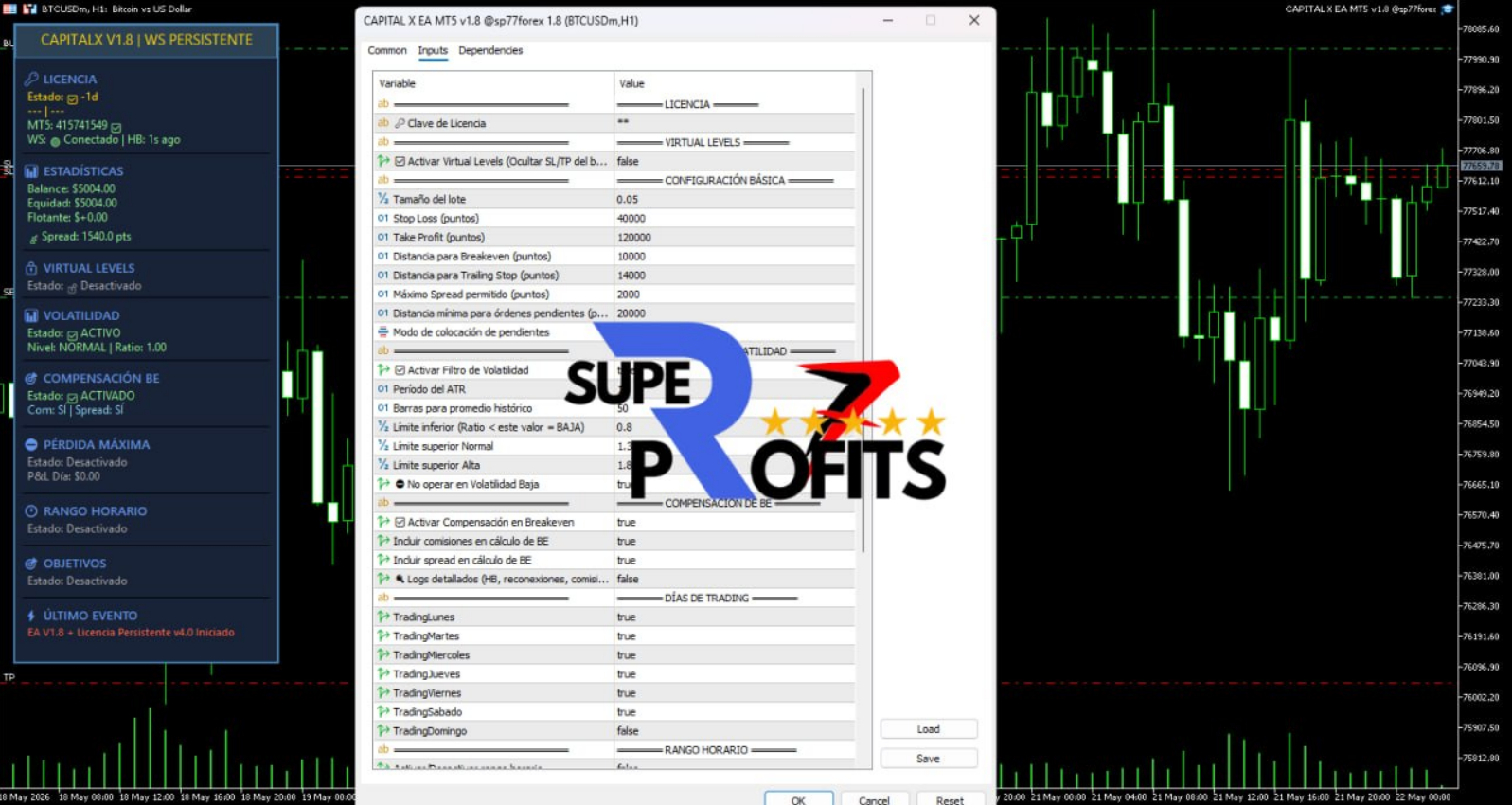Click the target icon beside OBJETIVOS
Image resolution: width=1512 pixels, height=805 pixels.
coord(31,563)
